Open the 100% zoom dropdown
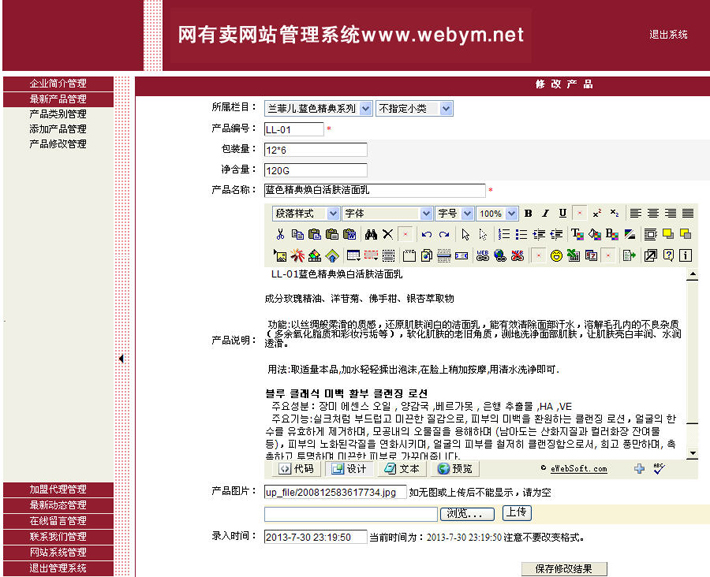 (497, 213)
